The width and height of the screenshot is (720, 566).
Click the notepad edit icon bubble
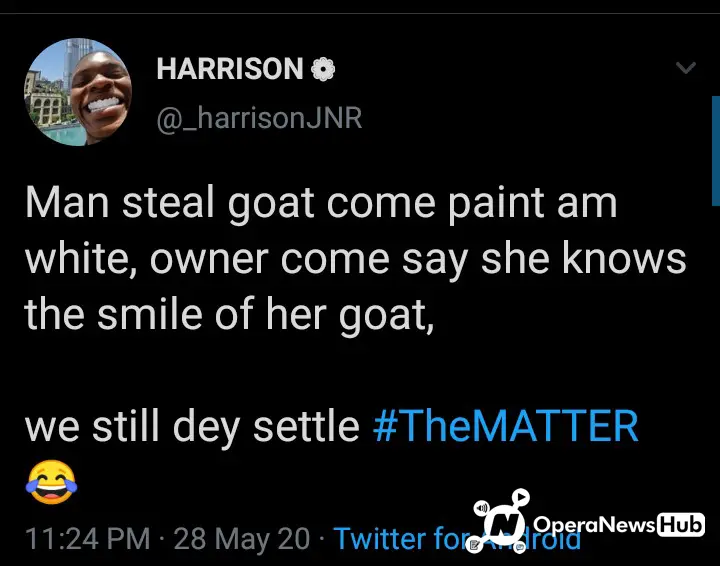click(474, 545)
